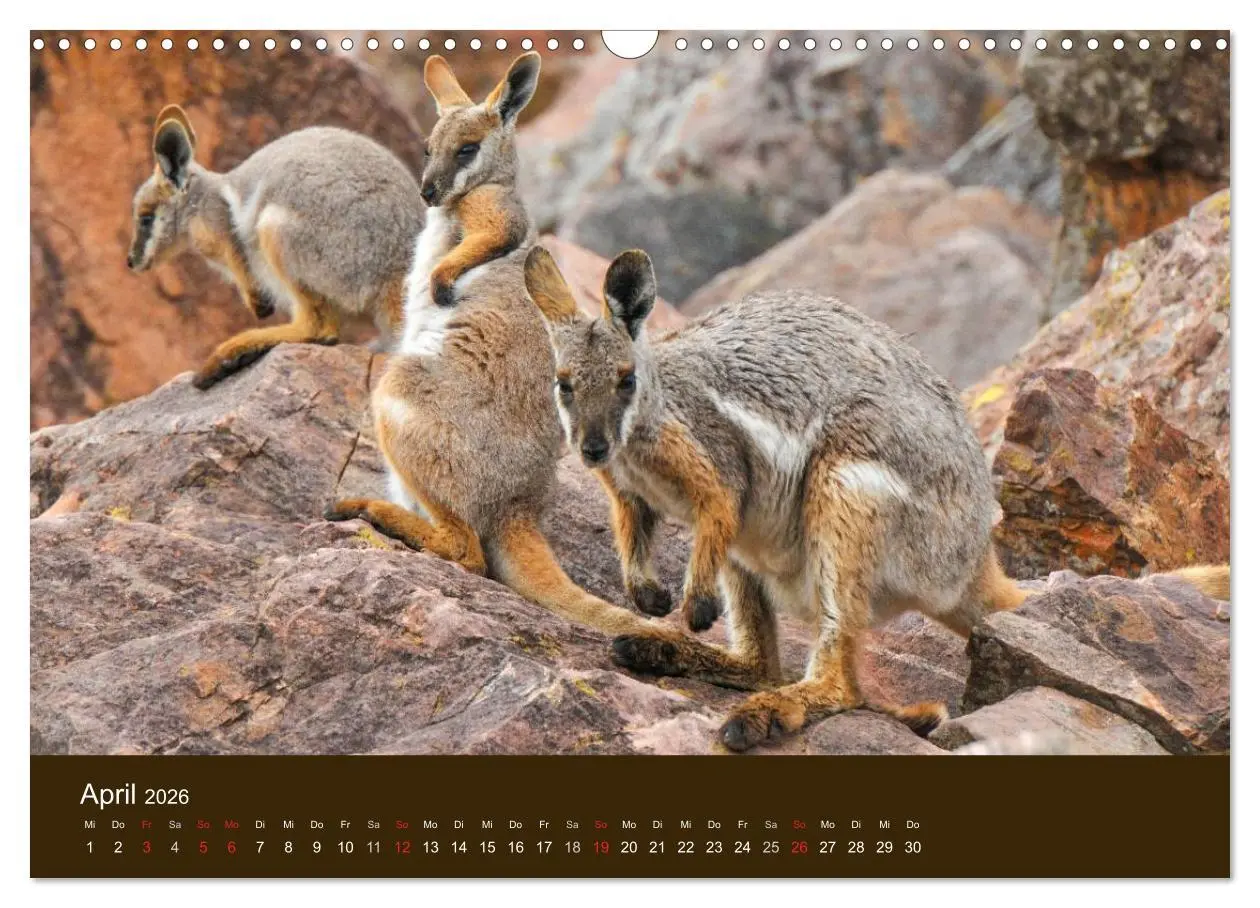Click the red Monday date 6
1260x908 pixels.
(229, 849)
